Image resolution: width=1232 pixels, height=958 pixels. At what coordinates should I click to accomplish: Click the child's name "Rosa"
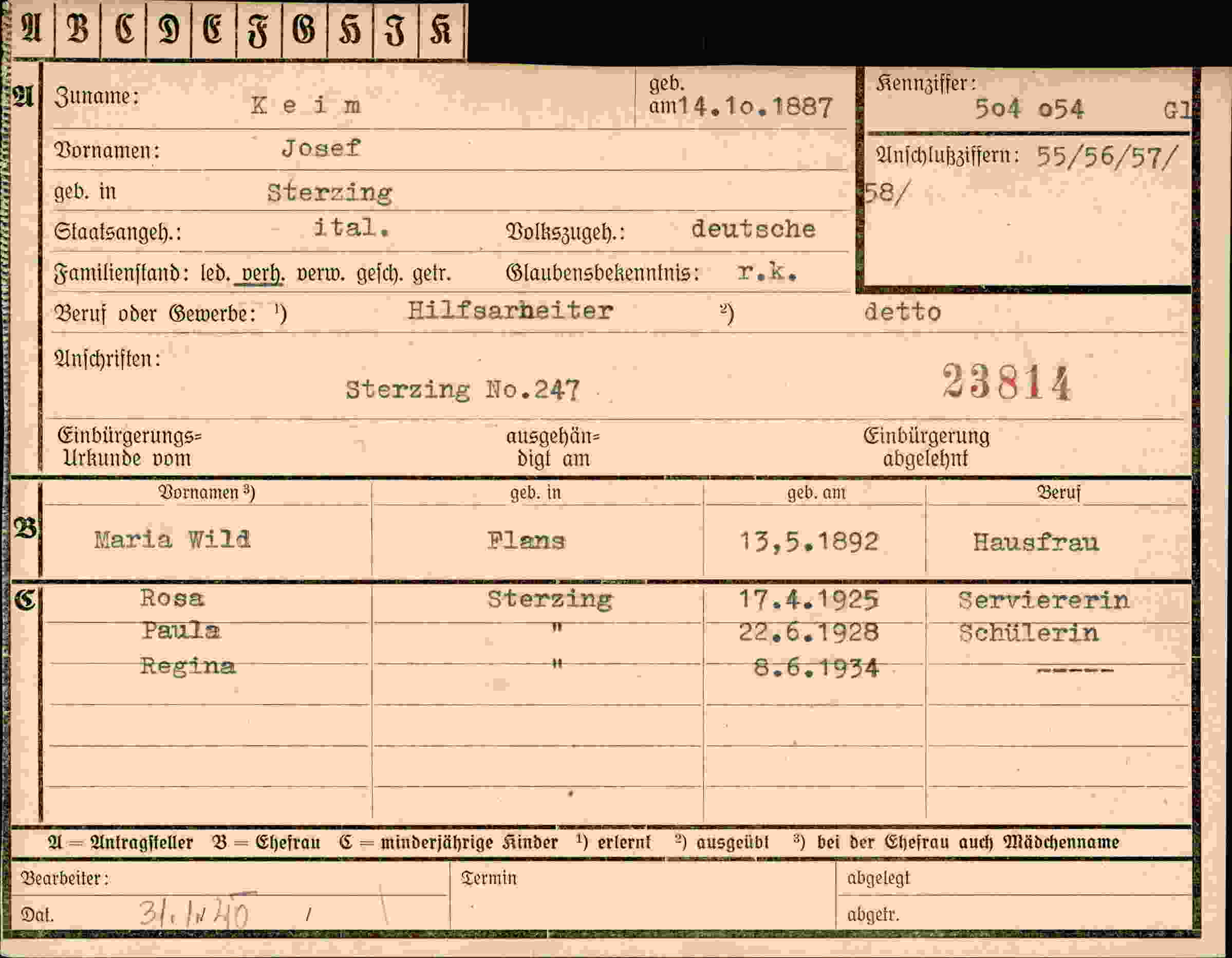(x=172, y=598)
